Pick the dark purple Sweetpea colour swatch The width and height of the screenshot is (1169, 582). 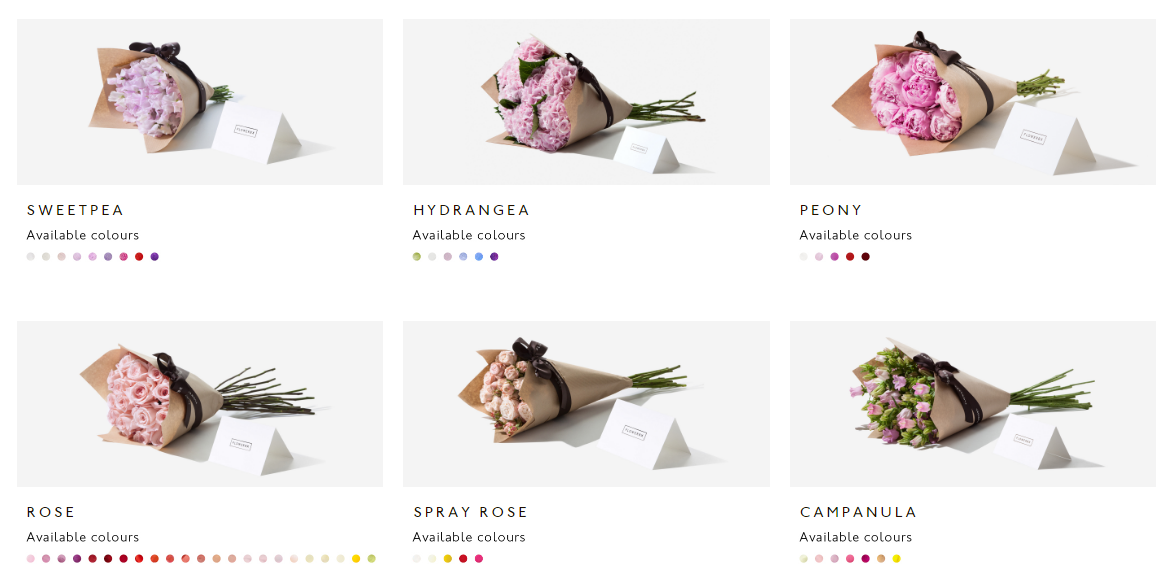click(154, 256)
